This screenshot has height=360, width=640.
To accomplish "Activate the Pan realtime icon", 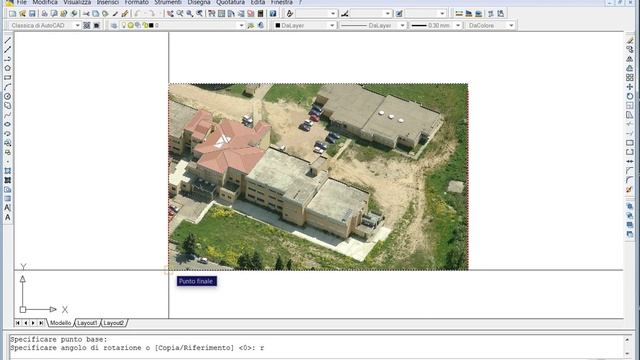I will pos(170,13).
